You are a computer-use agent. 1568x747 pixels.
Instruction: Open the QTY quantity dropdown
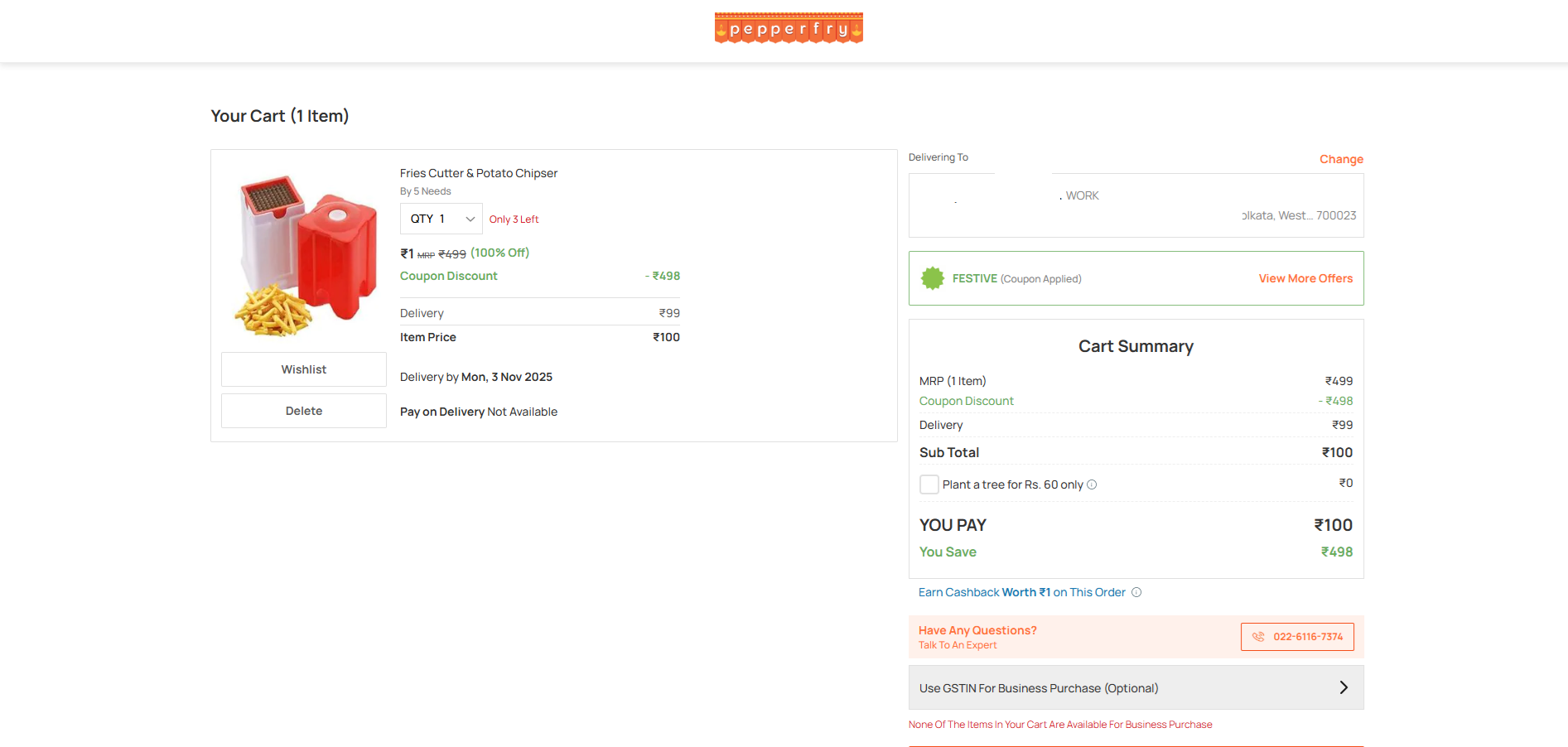pos(441,219)
